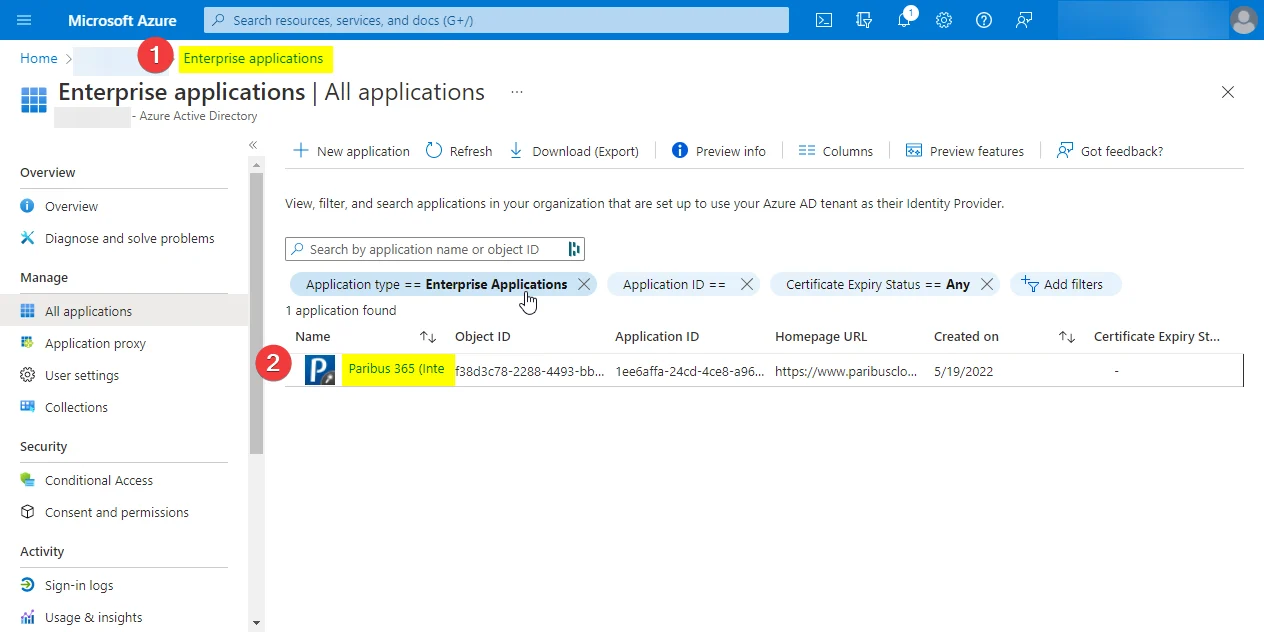Focus the search by application name field
Viewport: 1264px width, 632px height.
tap(435, 249)
